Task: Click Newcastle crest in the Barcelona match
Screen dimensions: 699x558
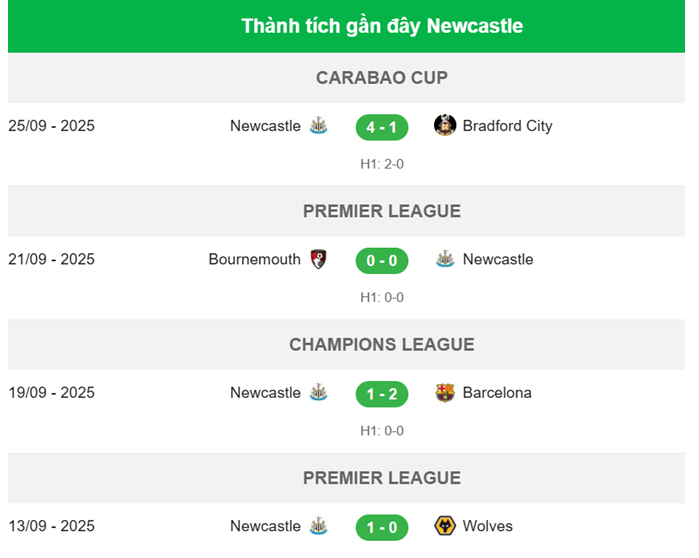Action: [x=319, y=393]
